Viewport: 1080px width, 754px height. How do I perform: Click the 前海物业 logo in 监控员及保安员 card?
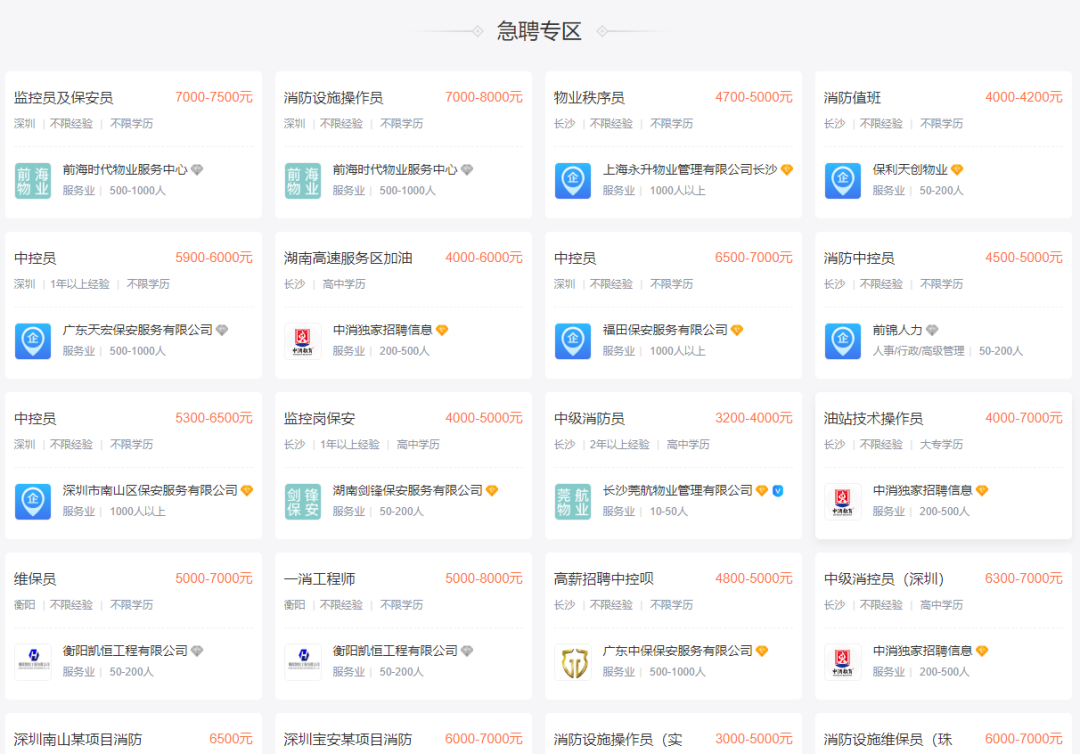[33, 180]
